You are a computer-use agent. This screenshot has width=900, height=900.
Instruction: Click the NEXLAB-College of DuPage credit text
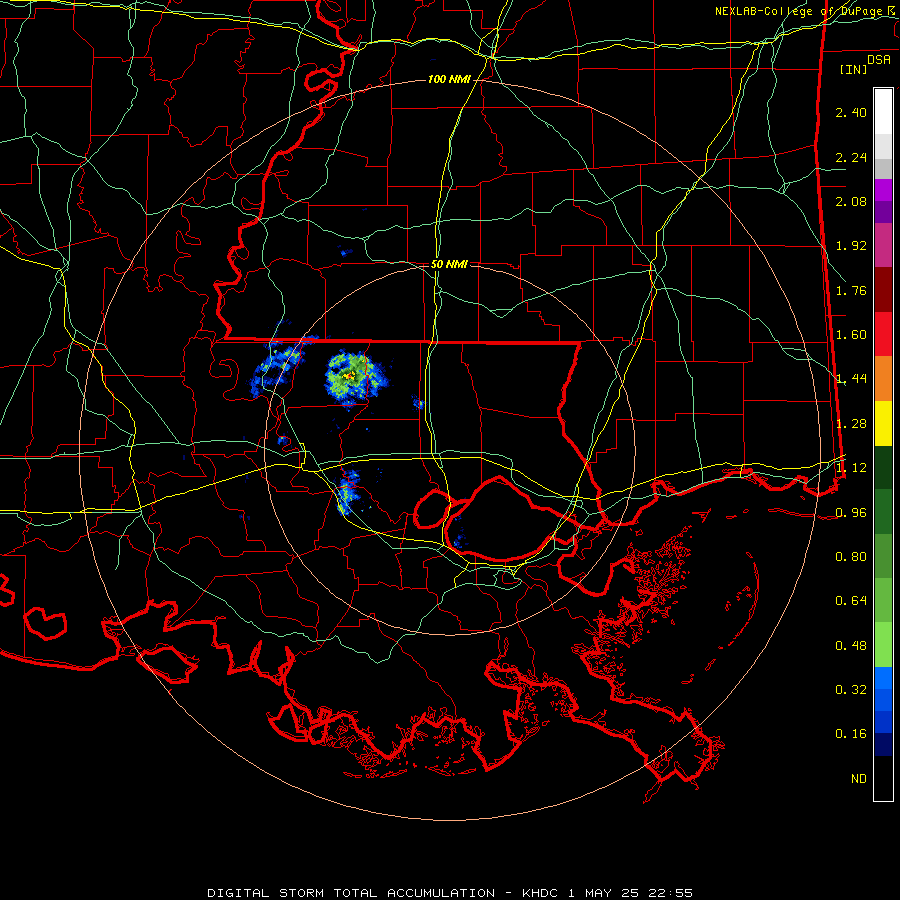pyautogui.click(x=800, y=11)
